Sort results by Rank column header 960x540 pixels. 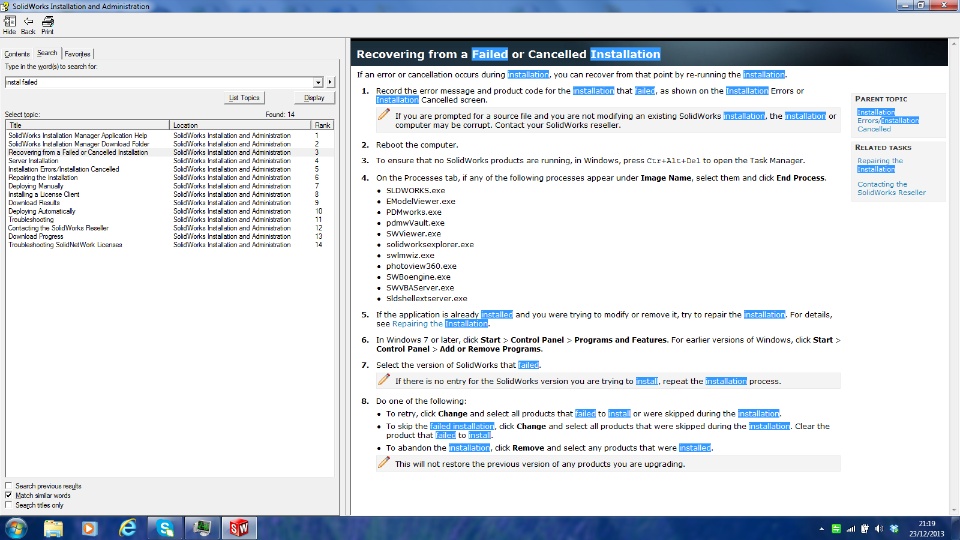322,125
